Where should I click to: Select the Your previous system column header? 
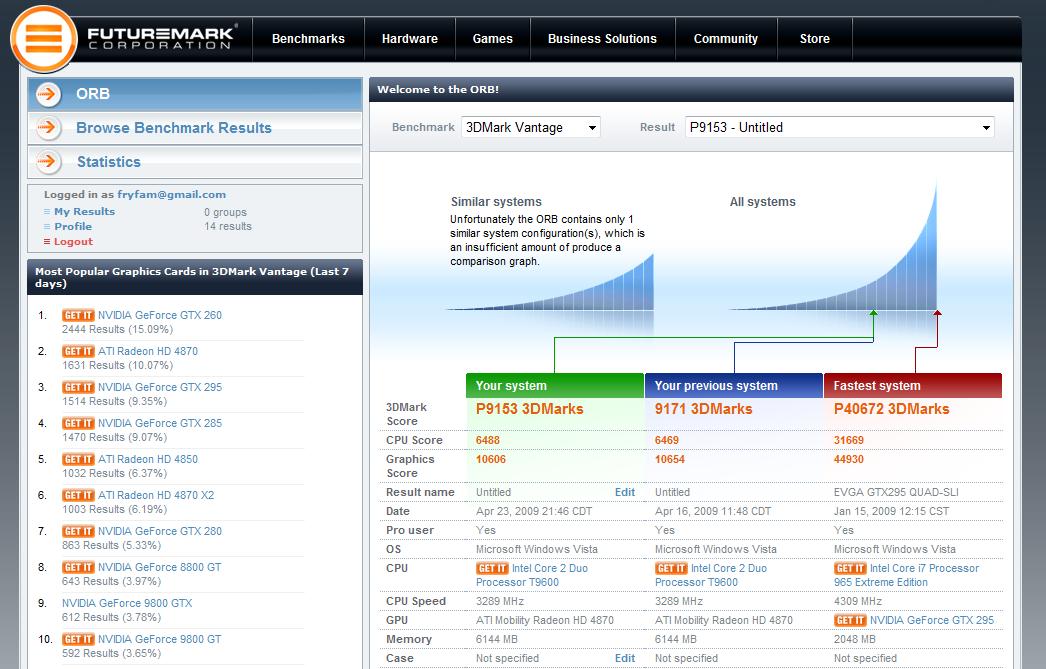[734, 386]
